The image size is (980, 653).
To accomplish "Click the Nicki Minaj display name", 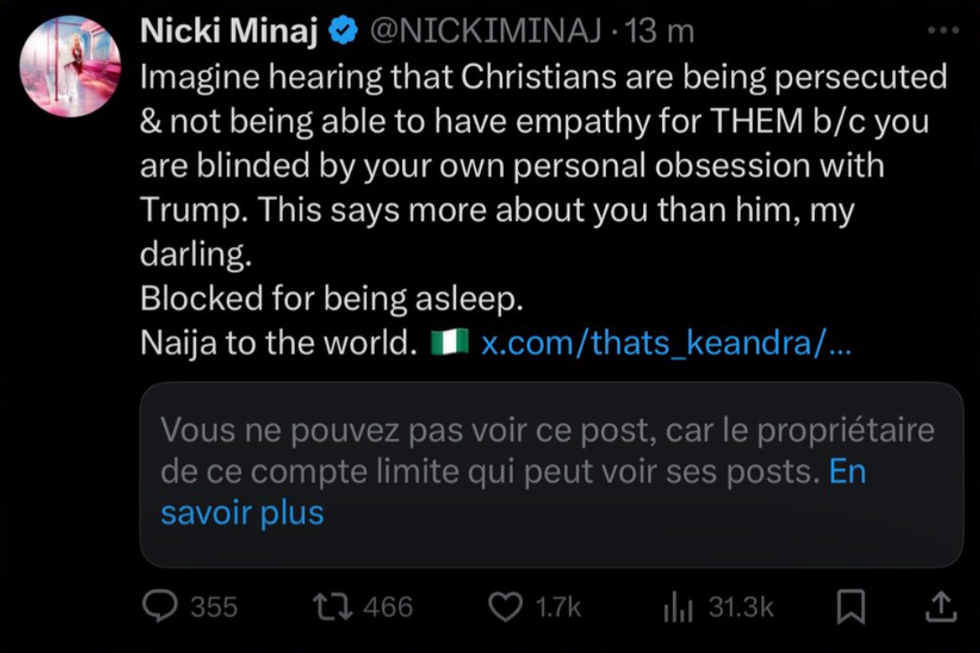I will [x=229, y=32].
